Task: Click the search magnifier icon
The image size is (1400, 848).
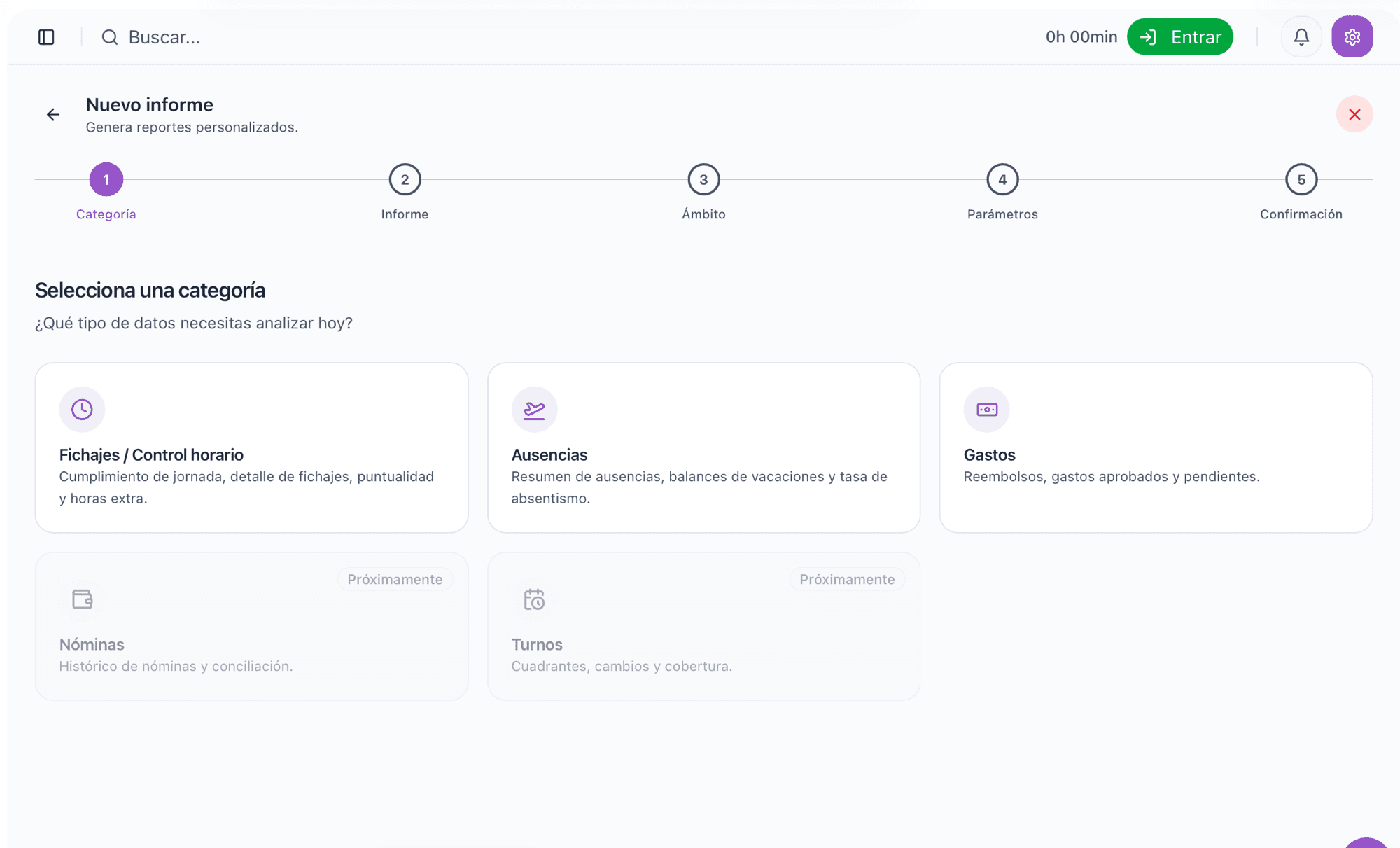Action: tap(109, 37)
